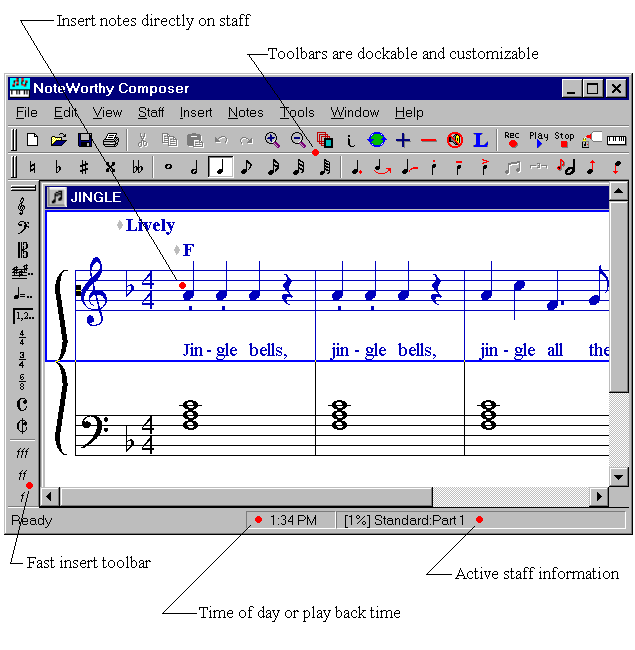Click the vertical scrollbar up arrow

pyautogui.click(x=618, y=191)
